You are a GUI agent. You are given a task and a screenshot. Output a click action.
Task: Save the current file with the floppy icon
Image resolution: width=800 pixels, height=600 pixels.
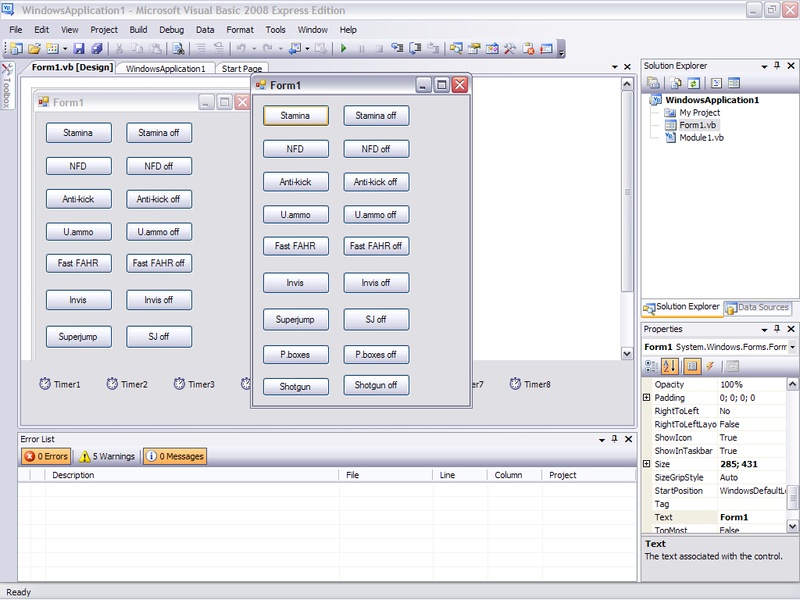pos(79,48)
